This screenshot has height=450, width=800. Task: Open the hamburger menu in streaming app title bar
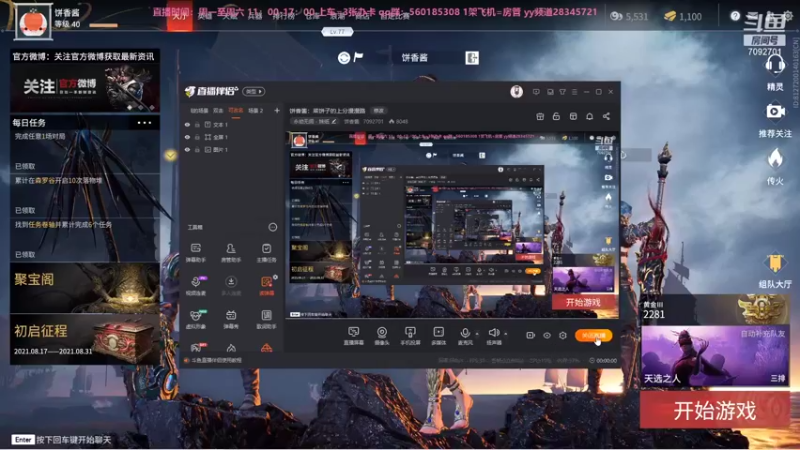tap(574, 92)
